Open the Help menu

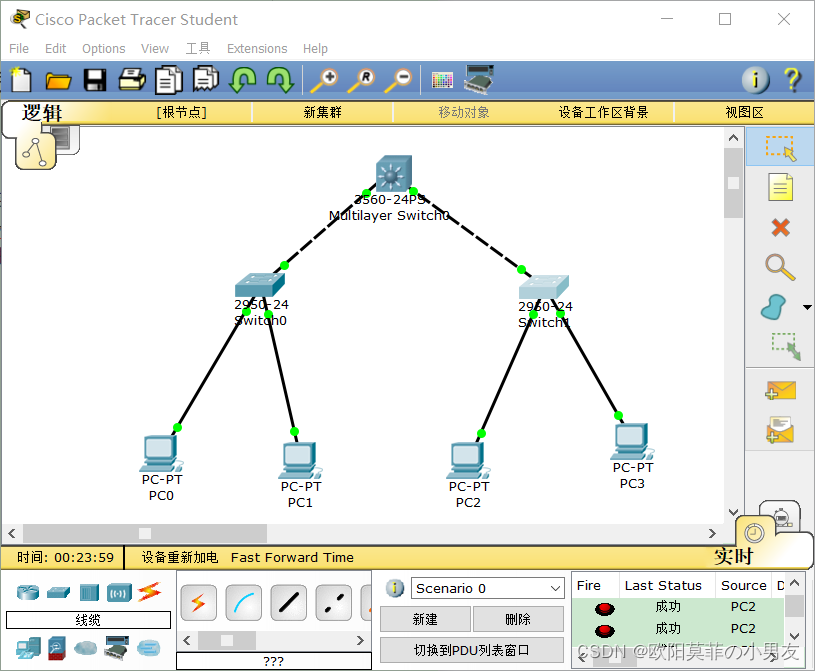pyautogui.click(x=315, y=48)
